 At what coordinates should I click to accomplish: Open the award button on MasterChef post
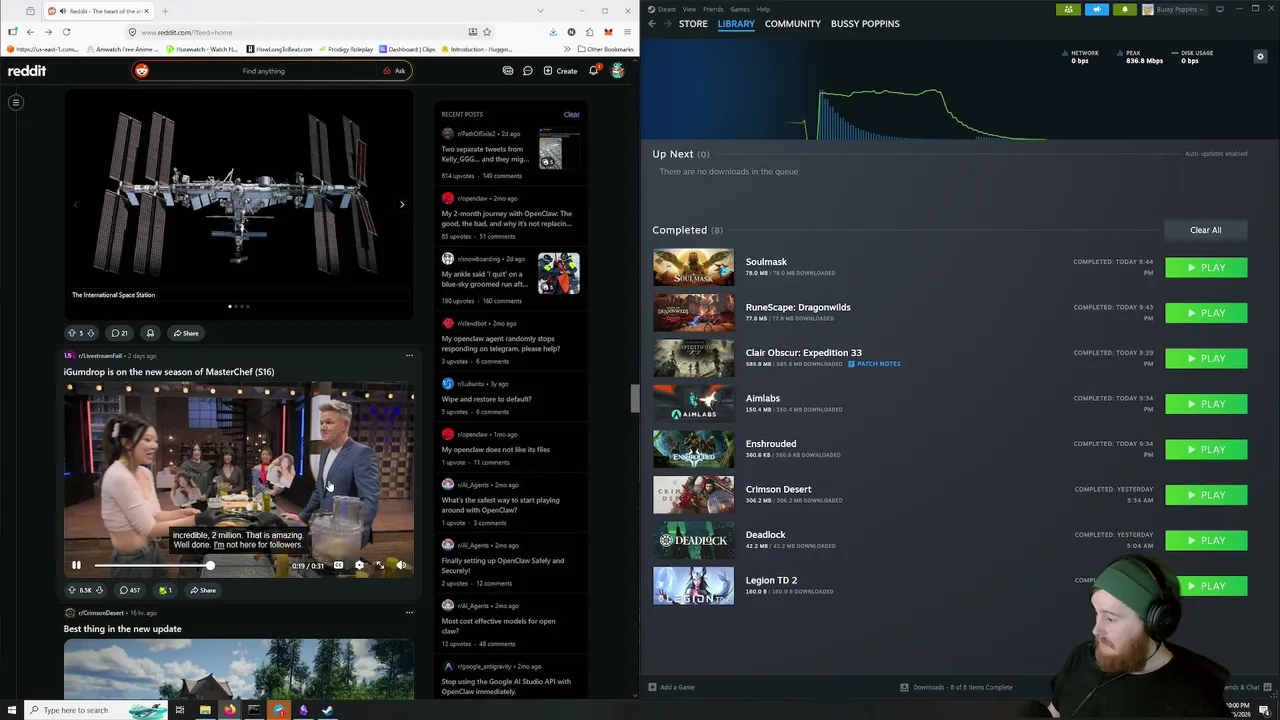tap(165, 590)
